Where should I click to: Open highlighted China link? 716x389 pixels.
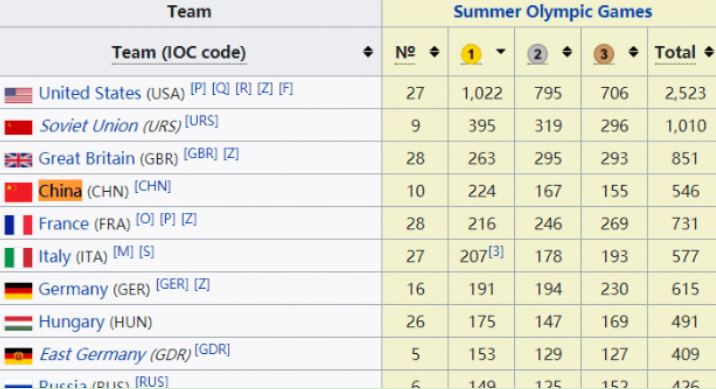point(60,191)
